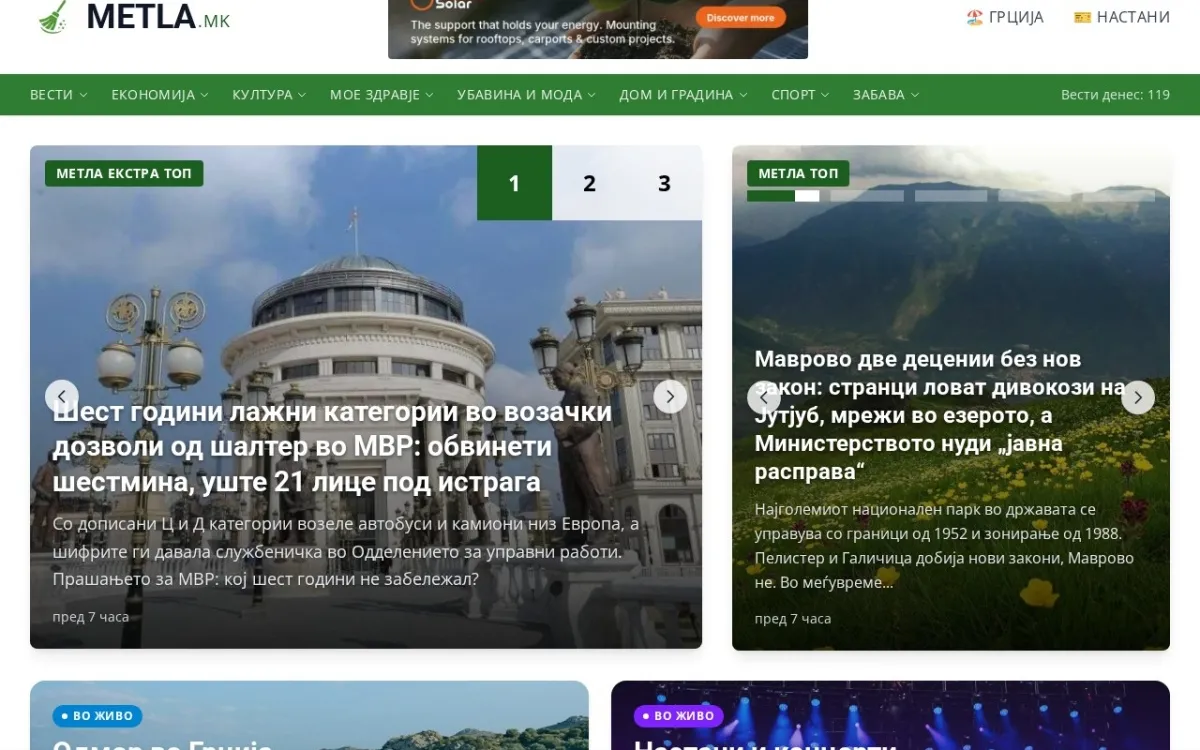Screen dimensions: 1200x750
Task: Open headline Маврово две децении без нов закон
Action: [940, 415]
